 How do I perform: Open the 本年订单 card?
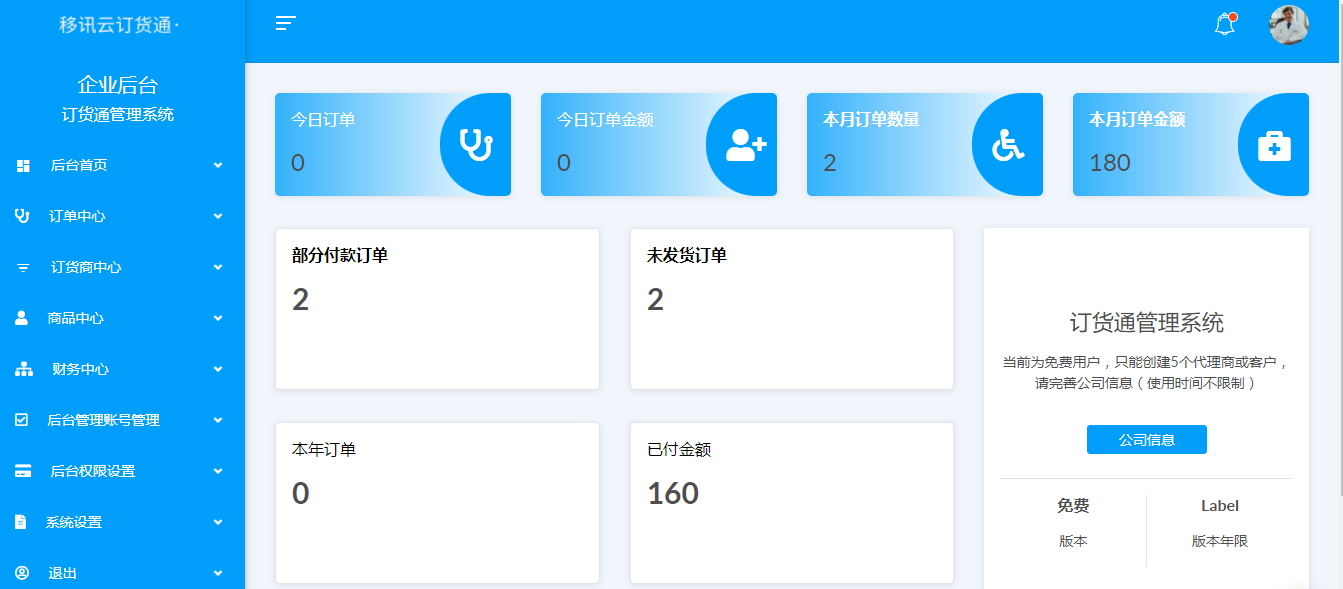click(x=437, y=503)
